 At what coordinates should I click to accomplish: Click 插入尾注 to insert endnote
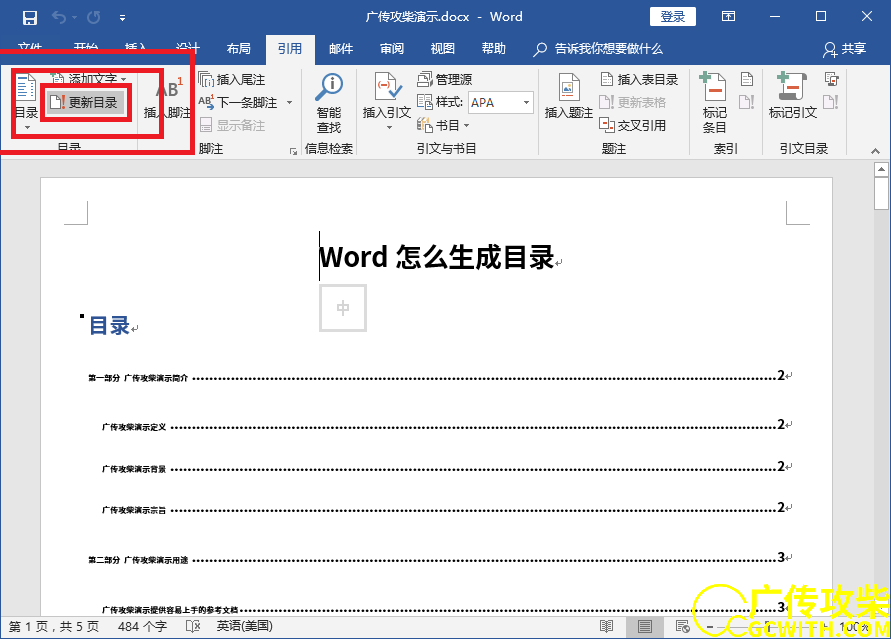pyautogui.click(x=232, y=80)
